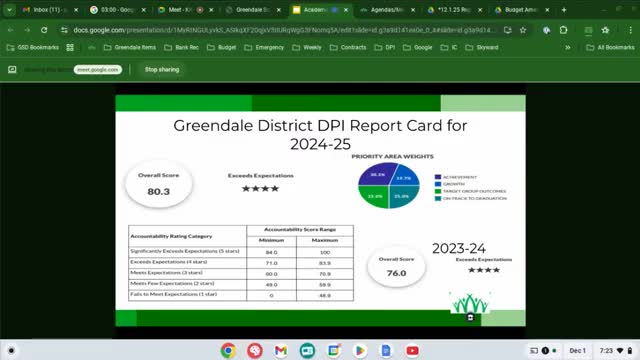Screen dimensions: 640x360
Task: Bookmark this page with star icon
Action: tap(523, 30)
